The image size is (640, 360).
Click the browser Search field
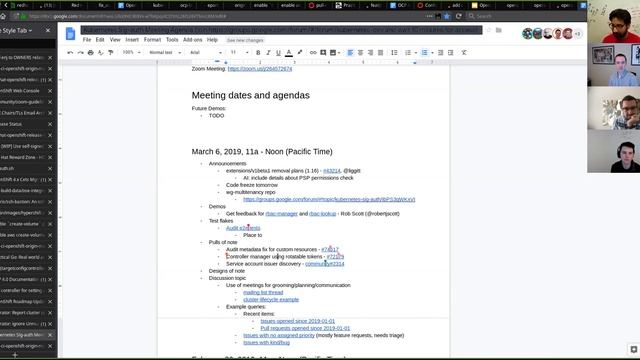click(x=527, y=16)
